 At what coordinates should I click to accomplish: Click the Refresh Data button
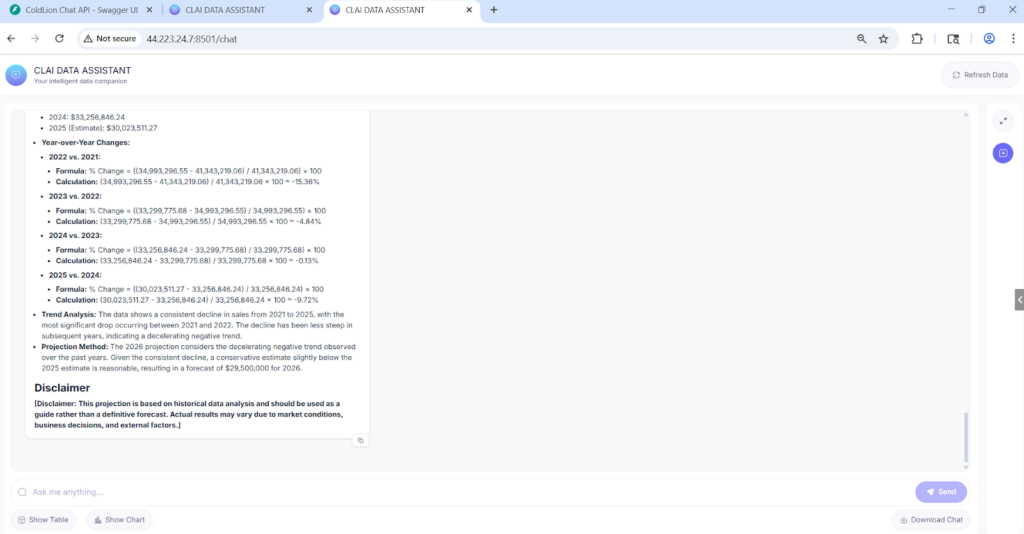pyautogui.click(x=979, y=75)
